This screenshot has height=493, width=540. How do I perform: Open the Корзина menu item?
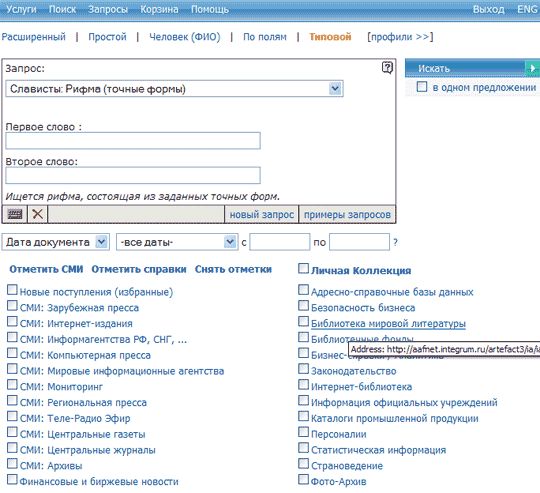pyautogui.click(x=159, y=9)
